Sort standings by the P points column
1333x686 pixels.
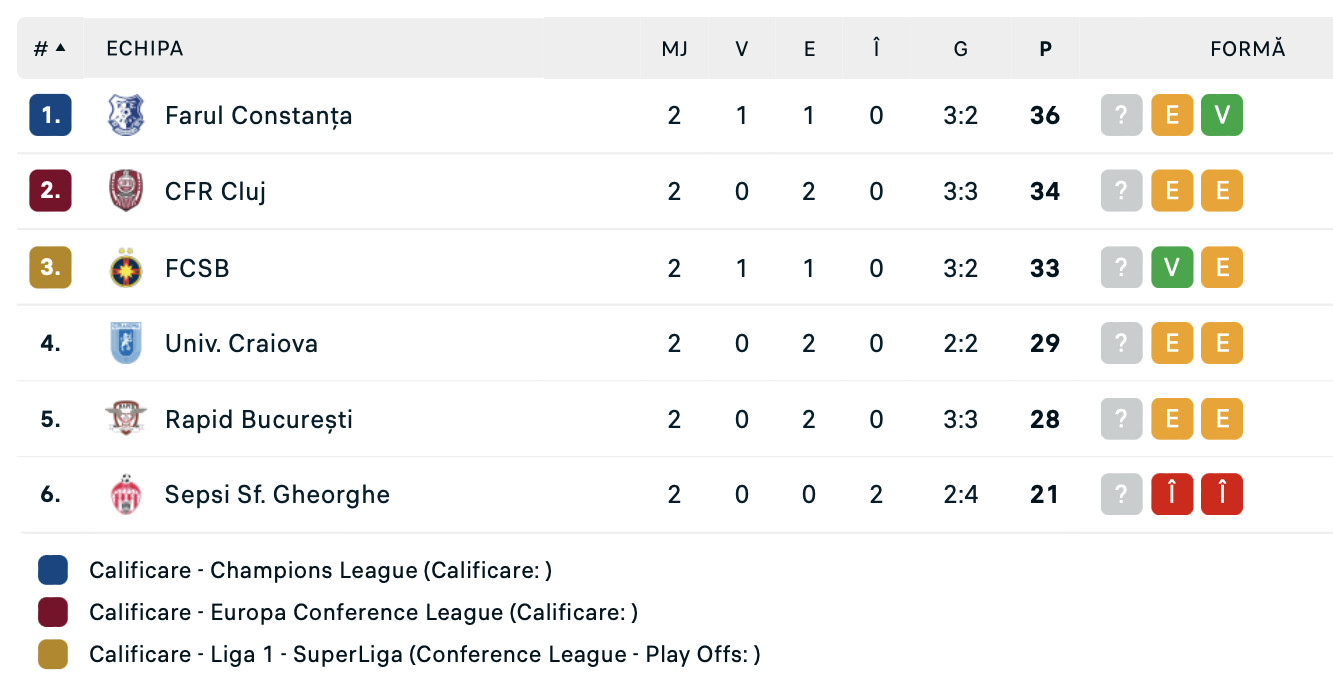pos(1045,48)
